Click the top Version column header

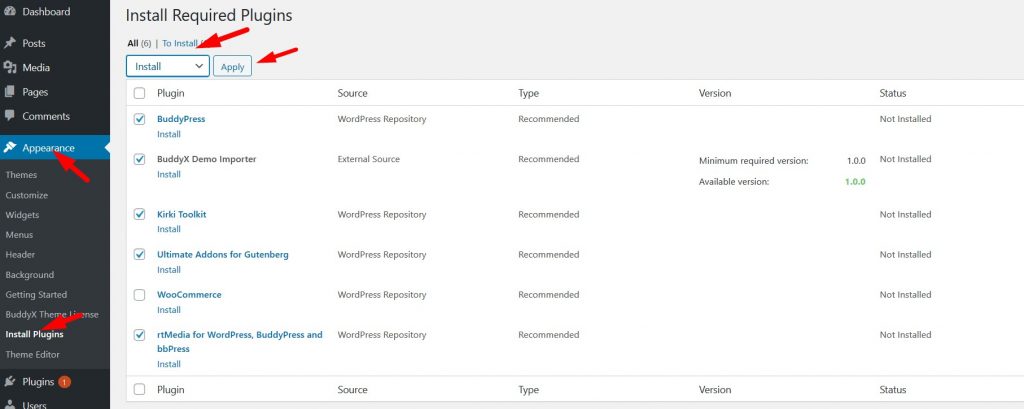coord(715,93)
